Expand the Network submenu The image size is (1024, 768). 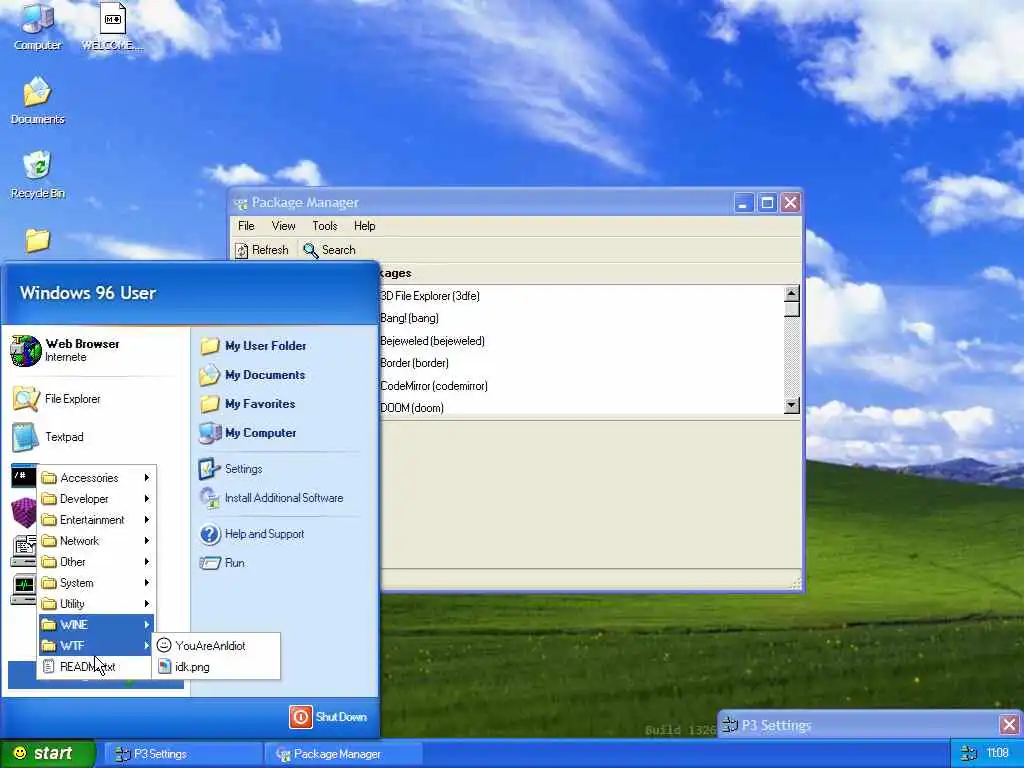pyautogui.click(x=96, y=541)
